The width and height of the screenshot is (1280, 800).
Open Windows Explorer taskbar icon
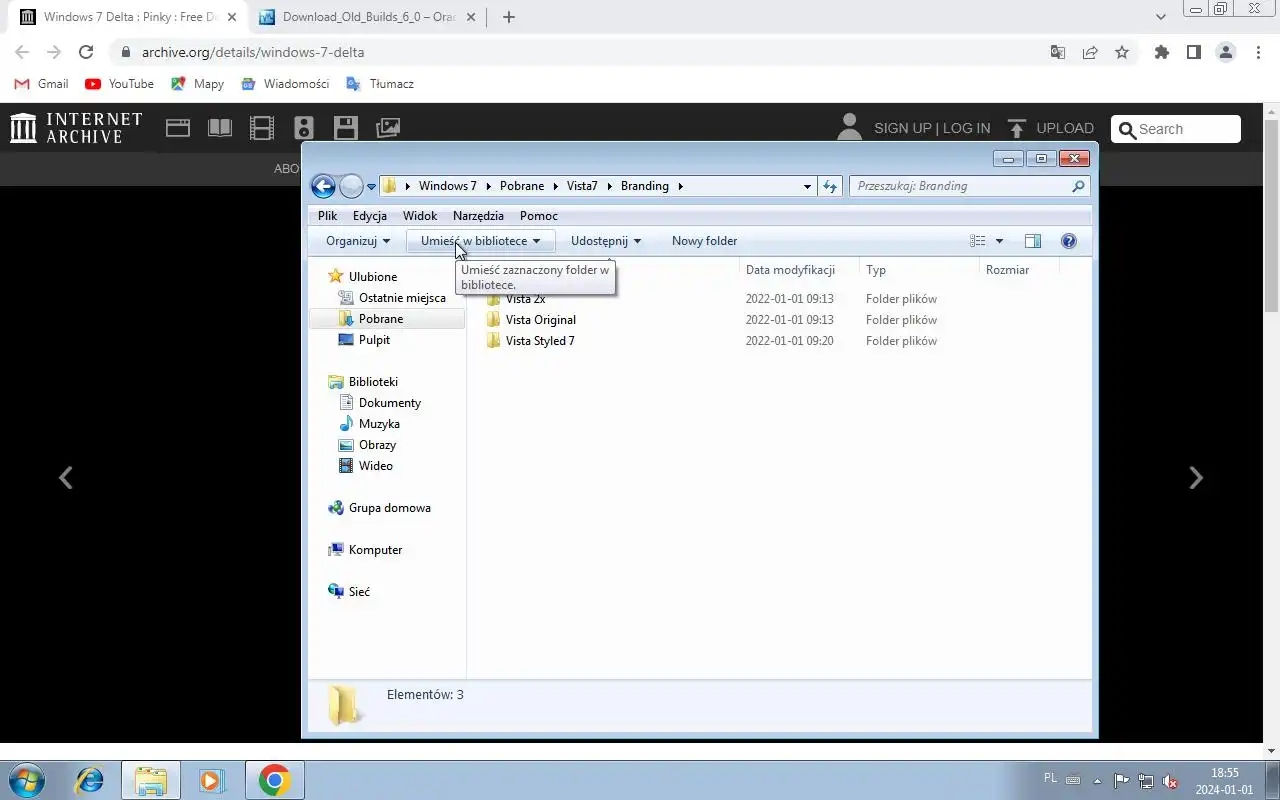pos(151,780)
